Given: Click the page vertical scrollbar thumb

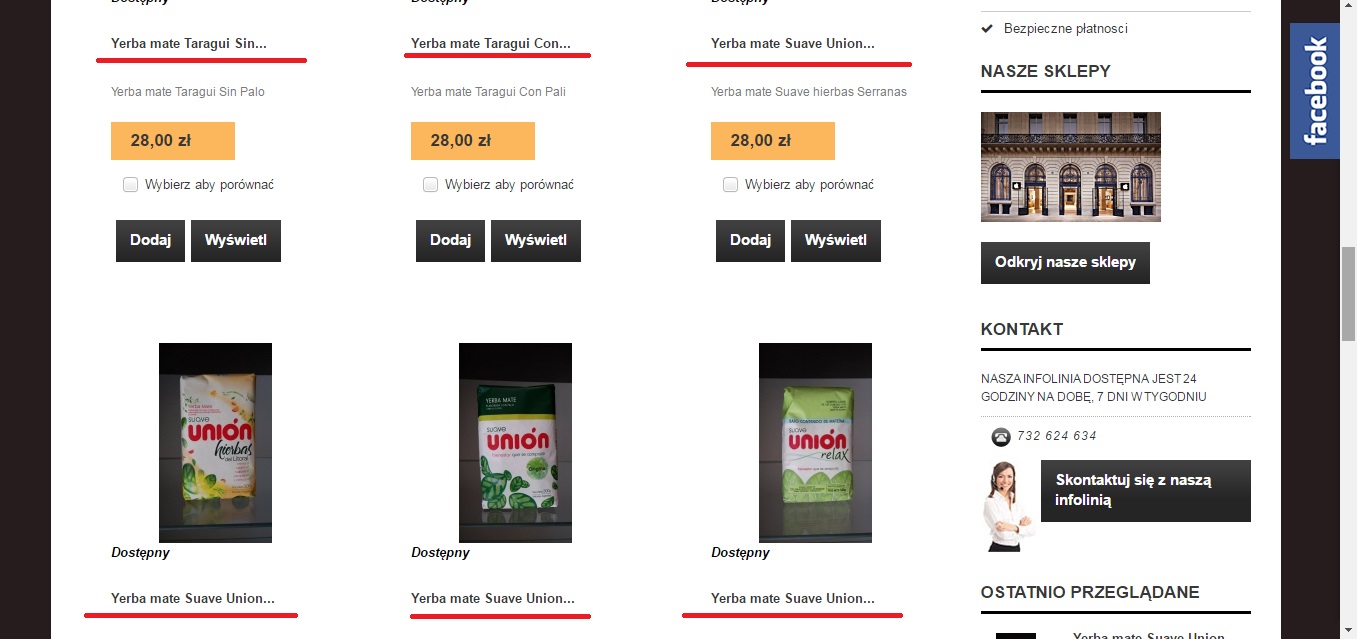Looking at the screenshot, I should click(1348, 293).
